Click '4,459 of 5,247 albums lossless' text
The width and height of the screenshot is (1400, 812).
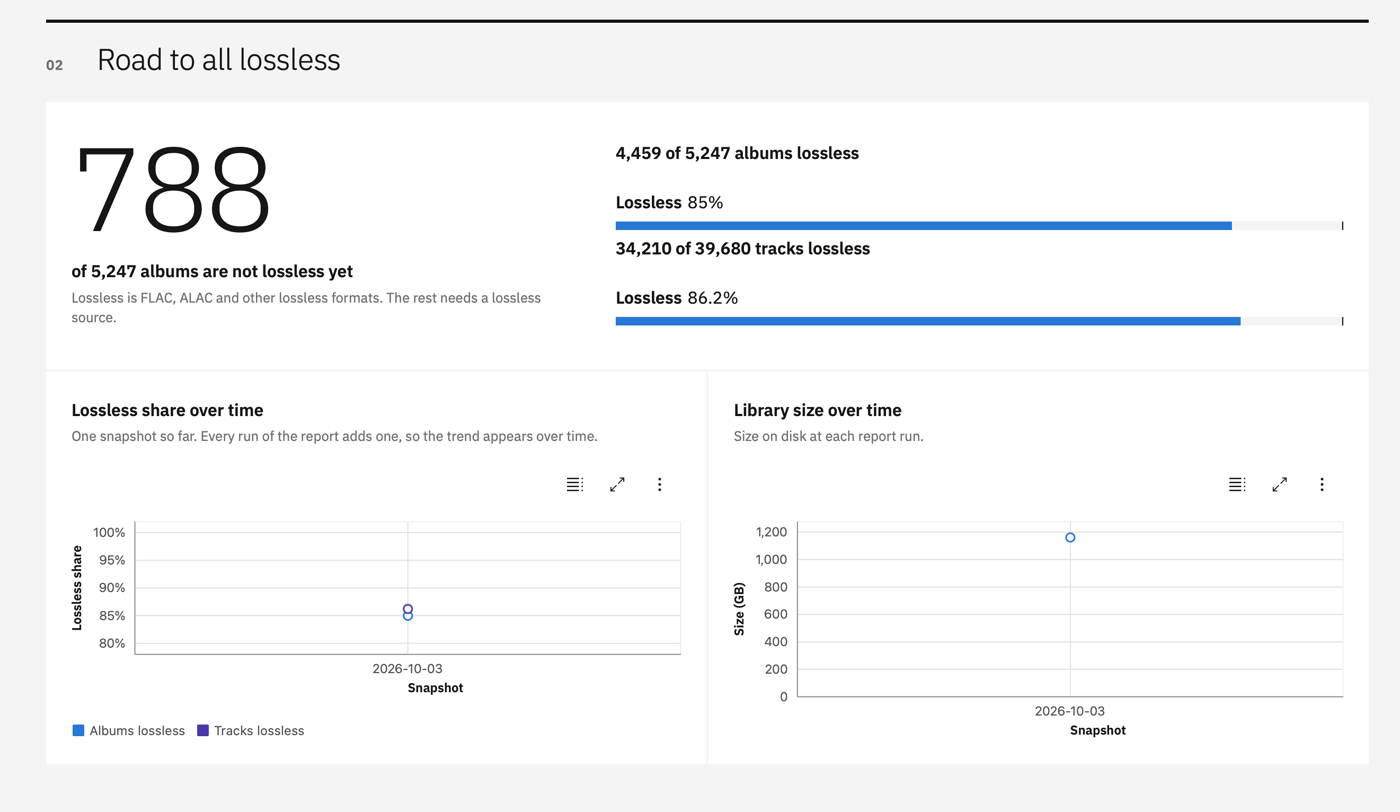click(x=737, y=153)
